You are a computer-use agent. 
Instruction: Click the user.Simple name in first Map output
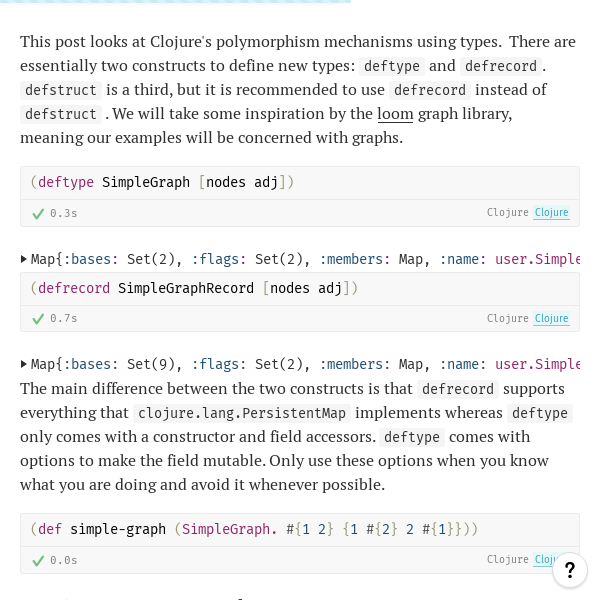click(x=537, y=259)
